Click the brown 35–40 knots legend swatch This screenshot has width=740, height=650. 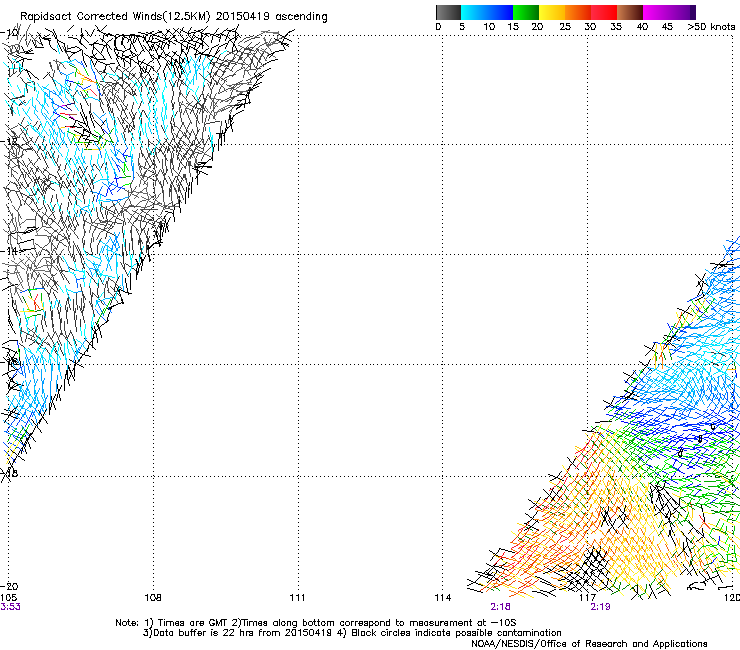coord(630,12)
